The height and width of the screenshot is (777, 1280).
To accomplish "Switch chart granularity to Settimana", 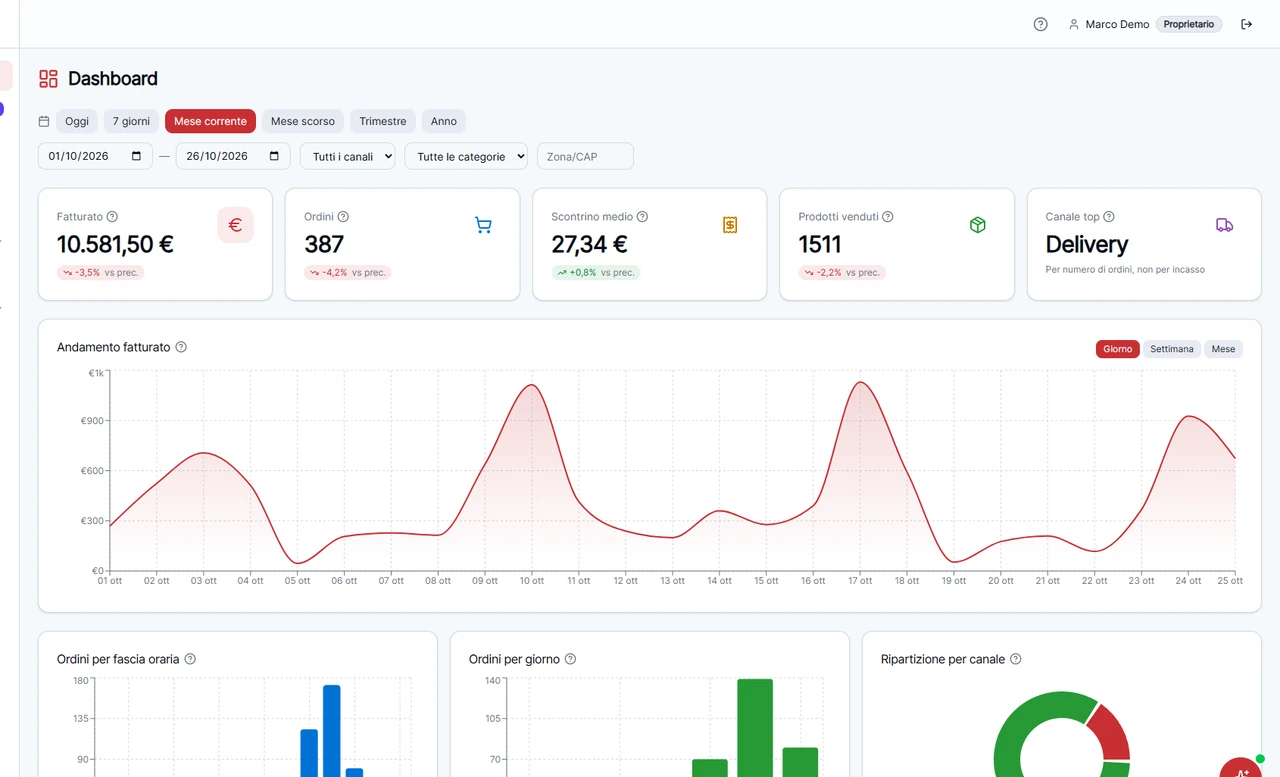I will pos(1171,349).
